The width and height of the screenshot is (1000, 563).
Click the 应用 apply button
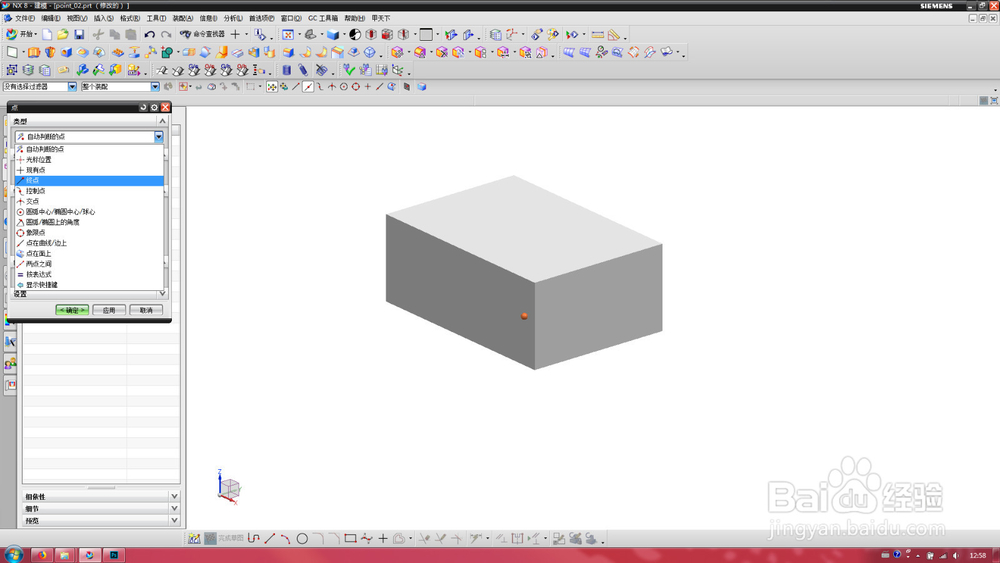tap(109, 310)
